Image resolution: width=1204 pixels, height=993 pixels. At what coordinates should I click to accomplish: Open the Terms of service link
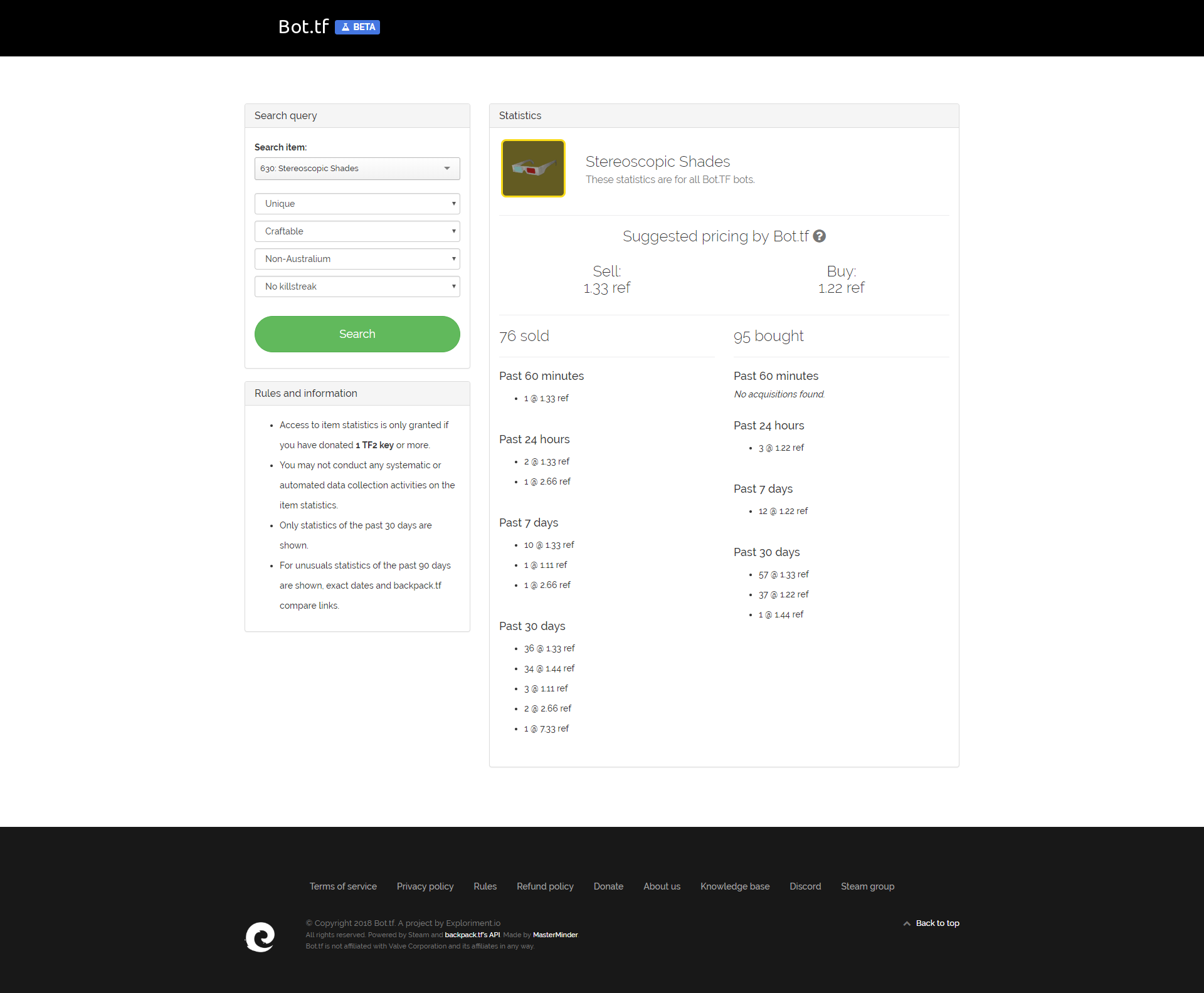tap(343, 886)
